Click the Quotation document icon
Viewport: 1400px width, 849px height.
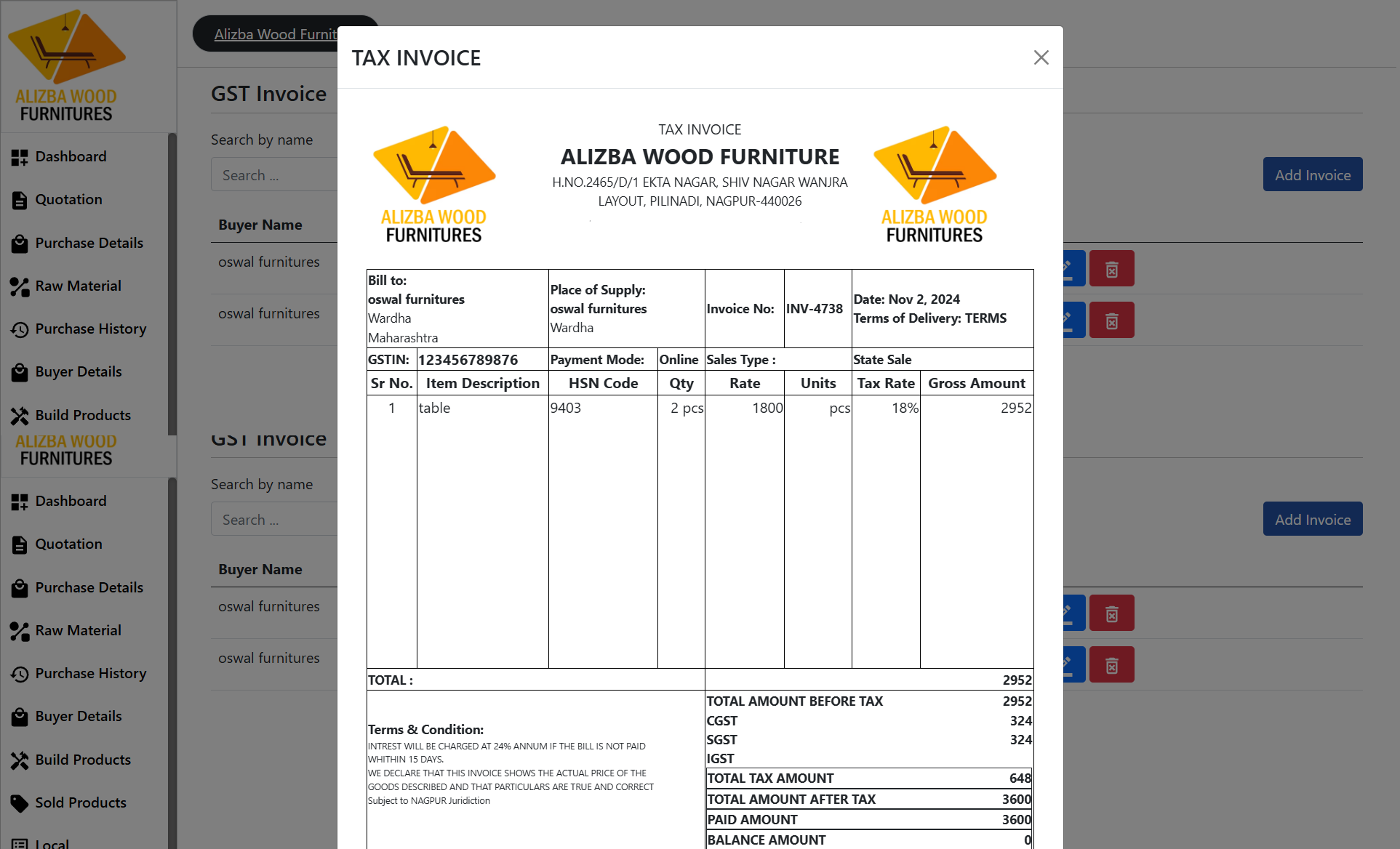(x=20, y=200)
